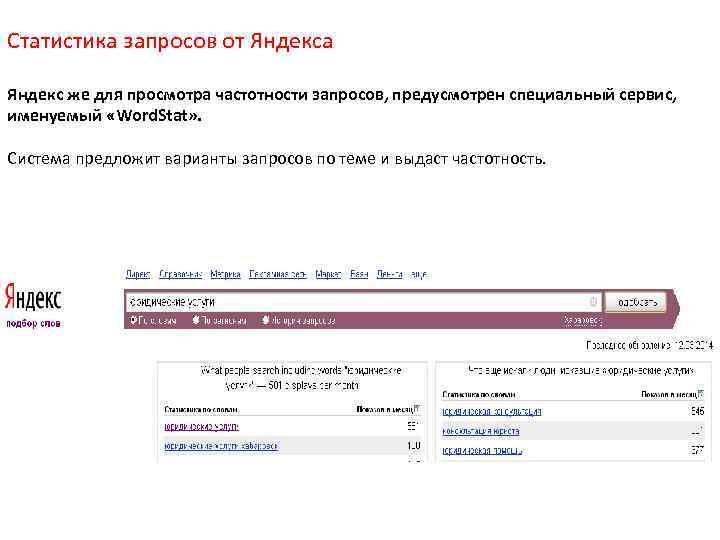Open 'юридические услуги' query result link
The width and height of the screenshot is (720, 540).
click(202, 427)
